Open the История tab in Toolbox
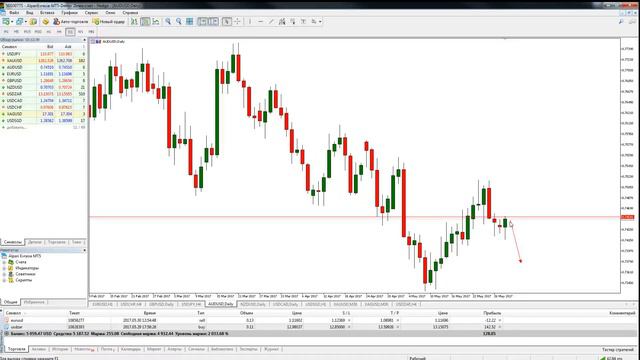 tap(60, 349)
